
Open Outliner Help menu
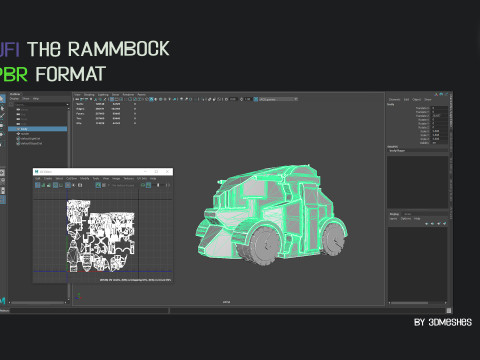click(36, 99)
